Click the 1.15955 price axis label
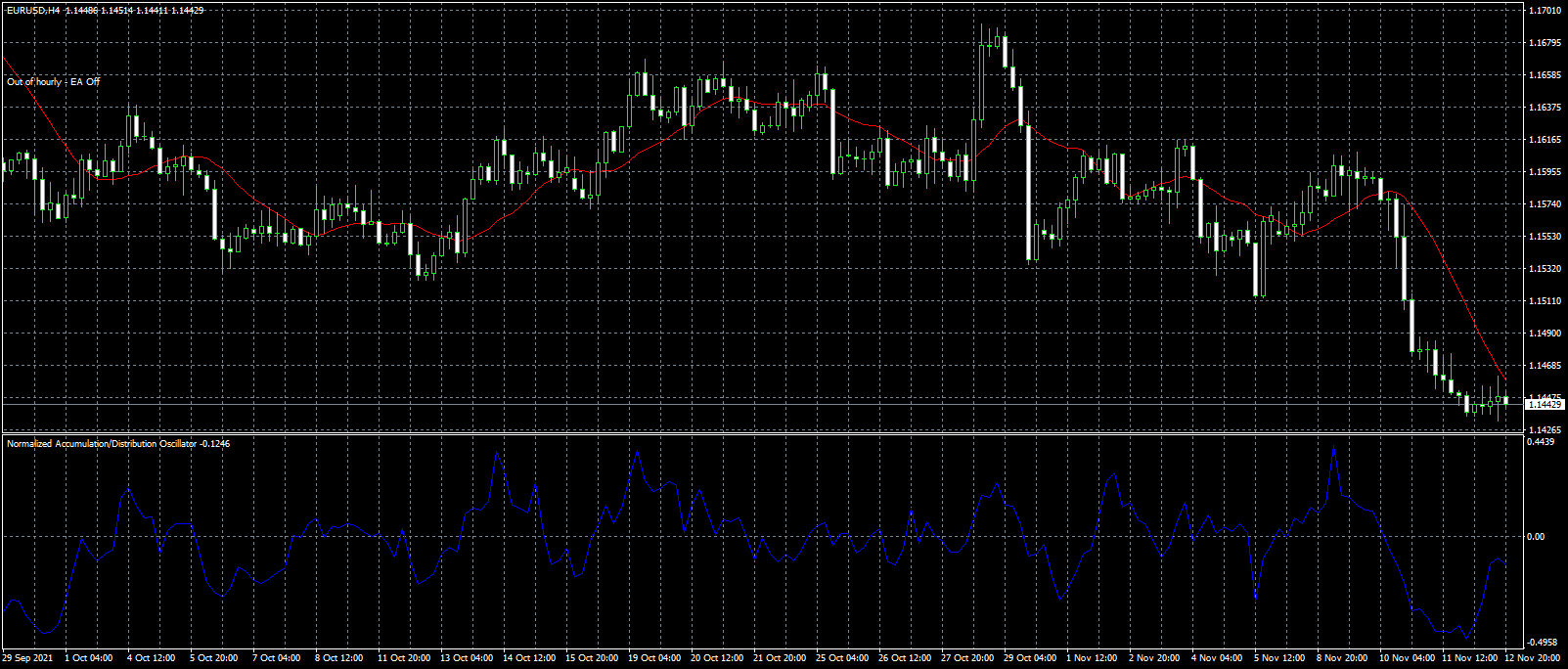1568x669 pixels. click(x=1545, y=172)
